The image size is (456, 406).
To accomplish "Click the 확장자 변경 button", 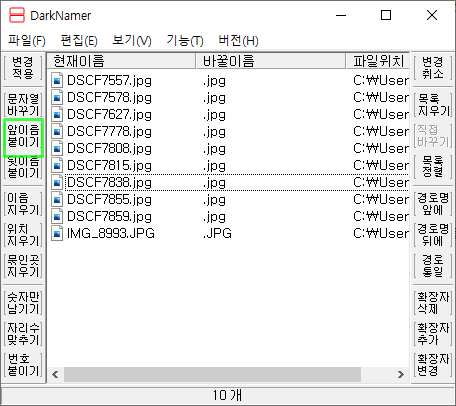I will 433,365.
